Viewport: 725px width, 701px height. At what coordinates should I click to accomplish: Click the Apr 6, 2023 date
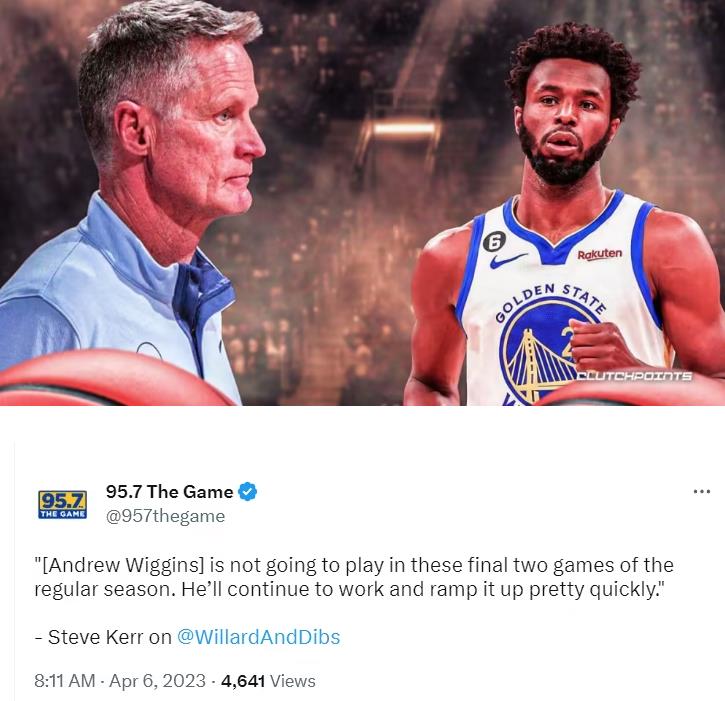[157, 681]
